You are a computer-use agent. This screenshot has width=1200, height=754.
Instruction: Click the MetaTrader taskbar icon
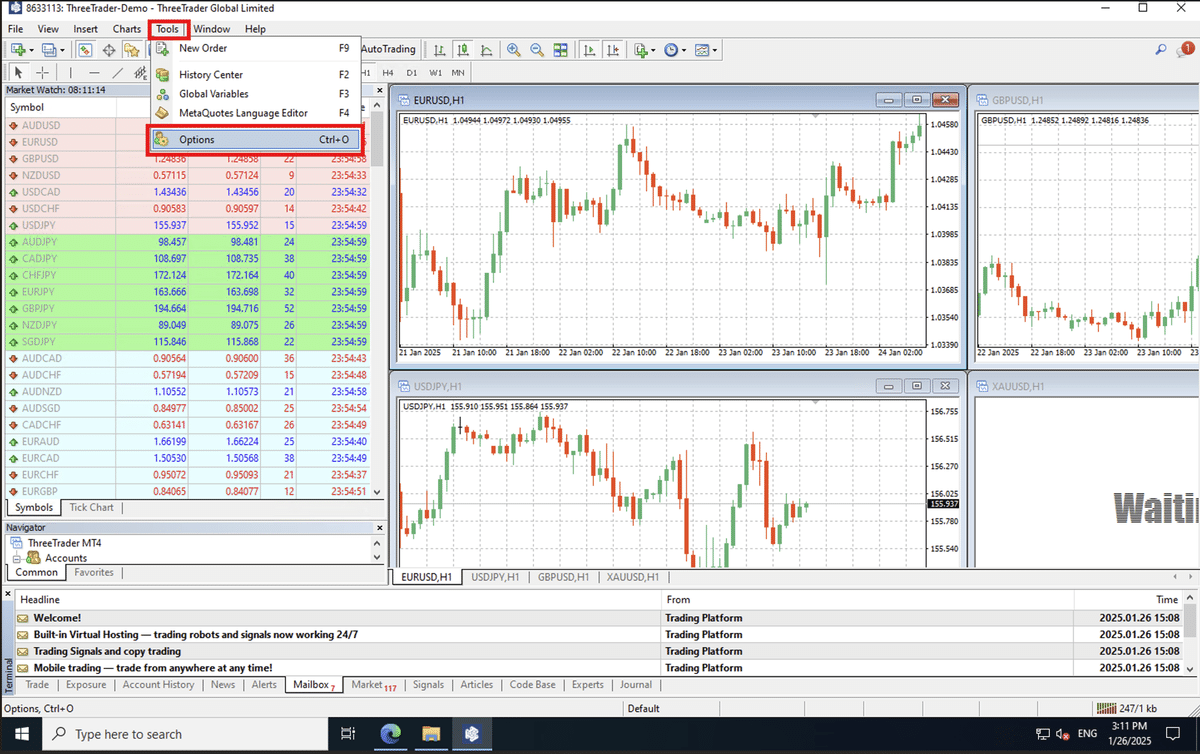point(471,734)
